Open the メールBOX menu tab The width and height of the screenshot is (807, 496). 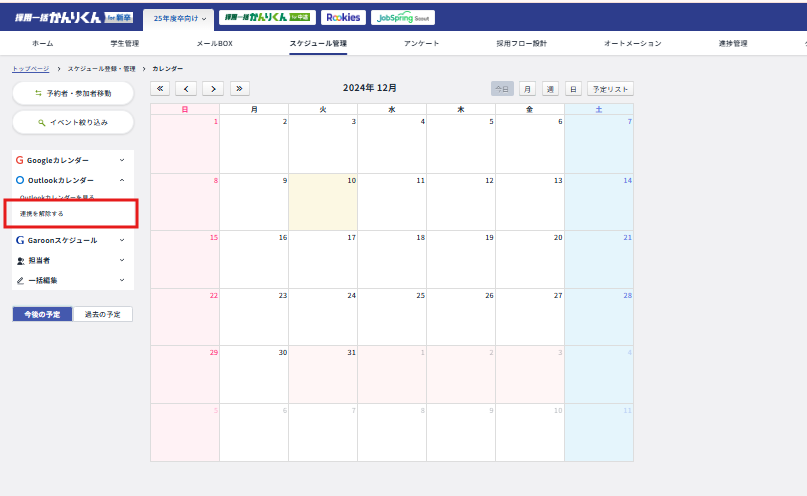coord(214,44)
